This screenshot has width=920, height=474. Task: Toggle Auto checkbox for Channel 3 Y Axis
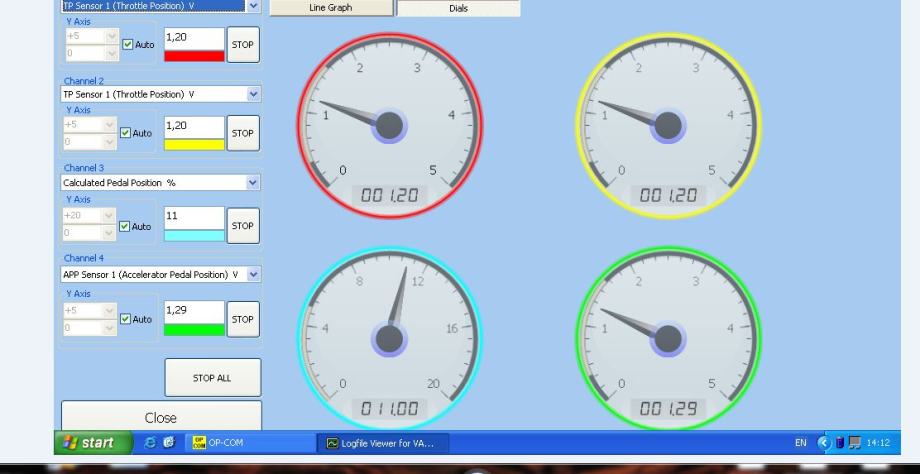124,226
